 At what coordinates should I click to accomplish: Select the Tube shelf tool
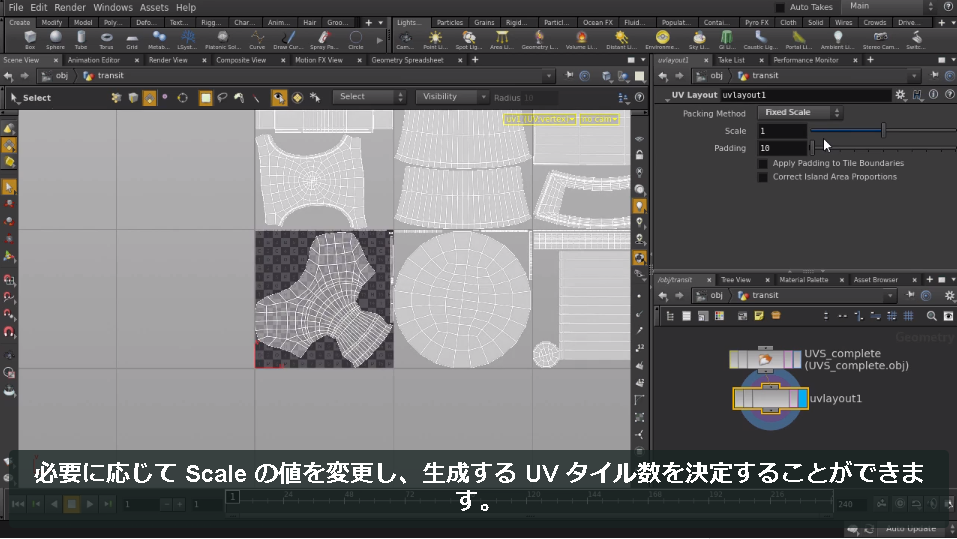click(x=81, y=40)
